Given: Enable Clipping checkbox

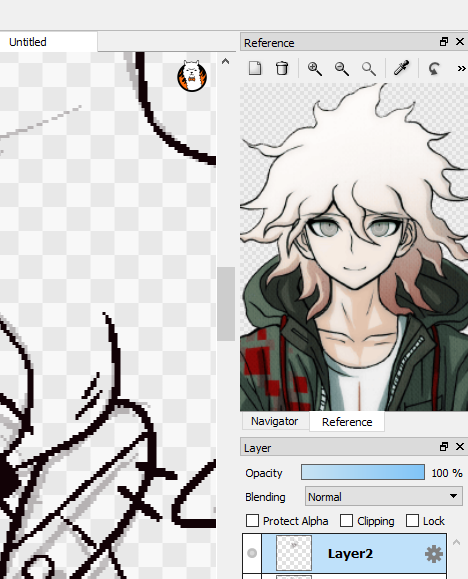Looking at the screenshot, I should pyautogui.click(x=346, y=521).
